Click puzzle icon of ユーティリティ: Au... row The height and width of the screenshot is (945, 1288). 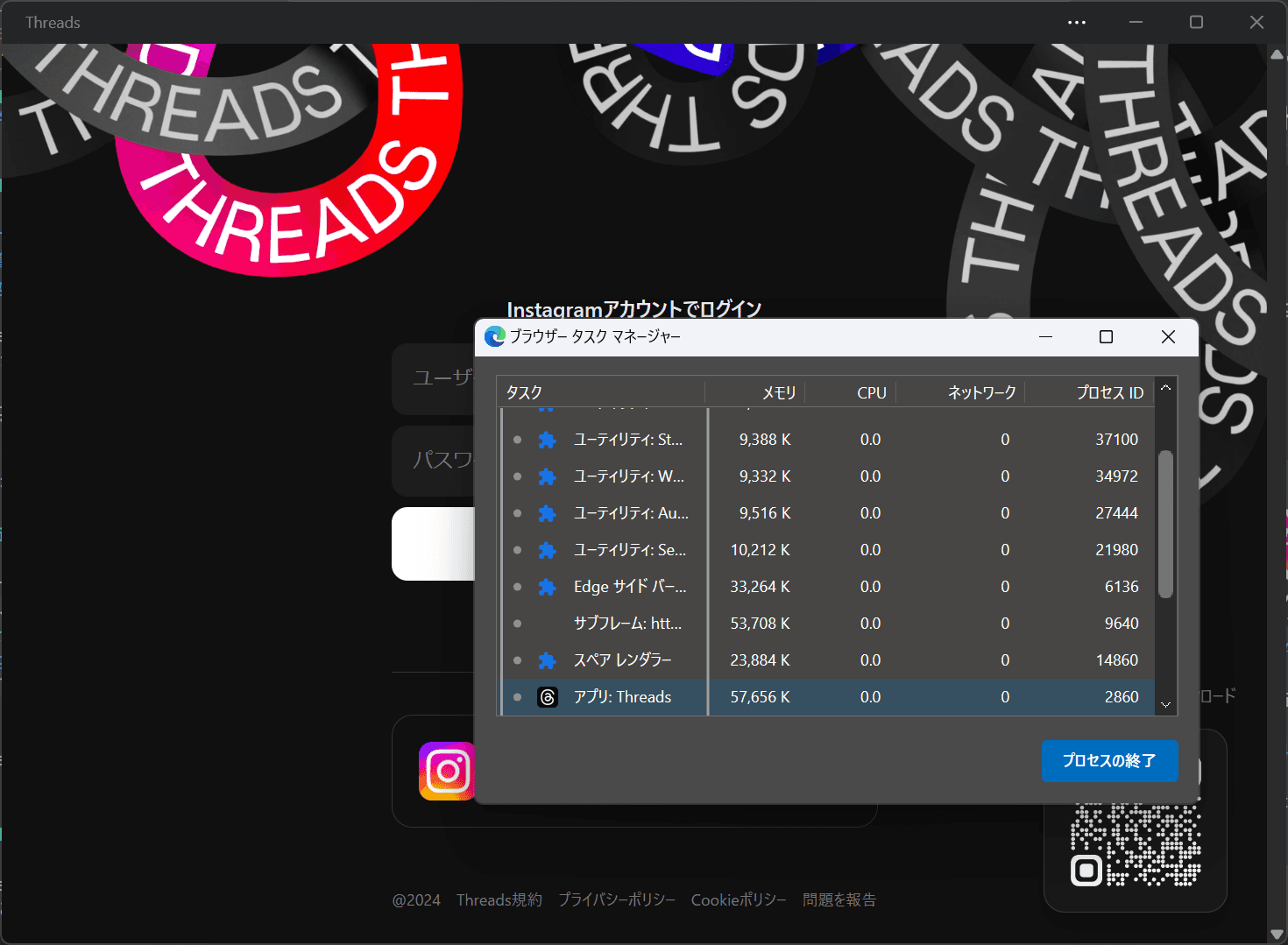[x=547, y=513]
